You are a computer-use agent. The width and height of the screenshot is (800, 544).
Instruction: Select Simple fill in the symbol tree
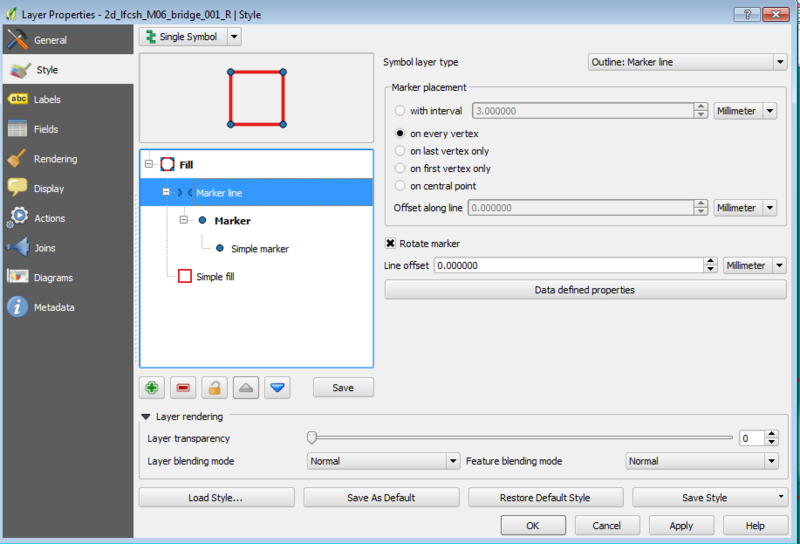pos(215,276)
